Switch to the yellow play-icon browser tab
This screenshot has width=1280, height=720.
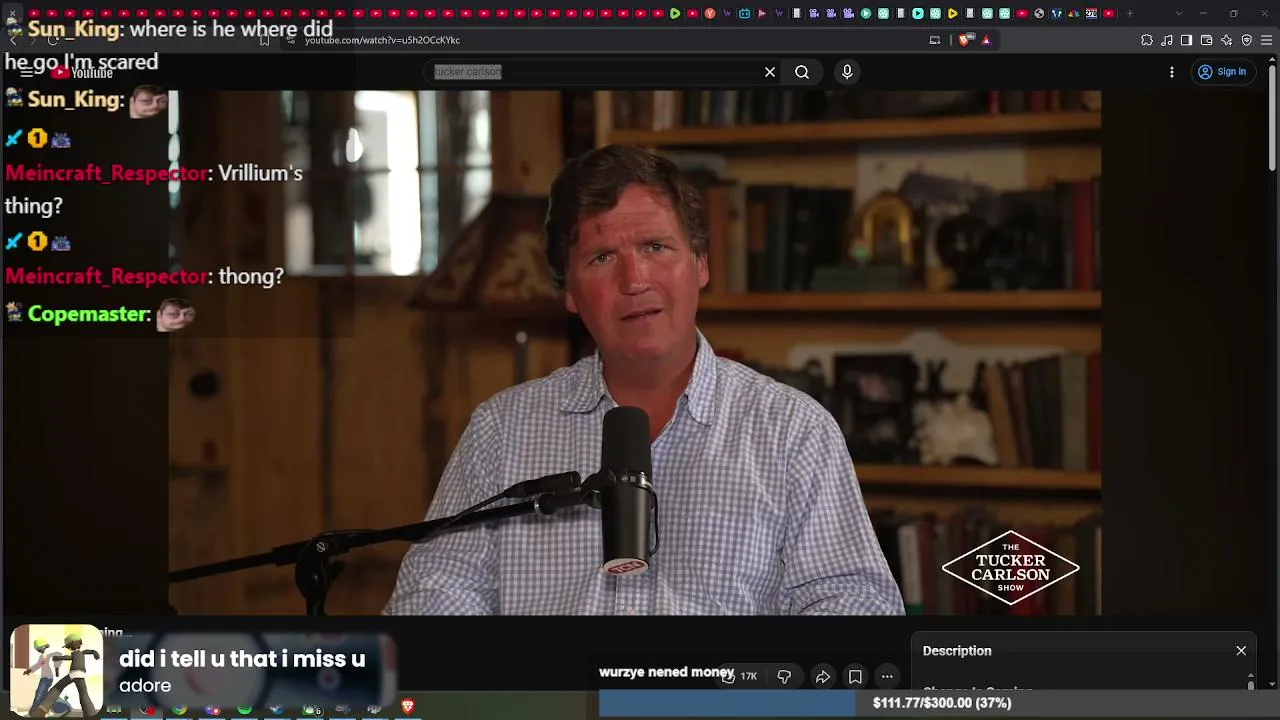[953, 14]
